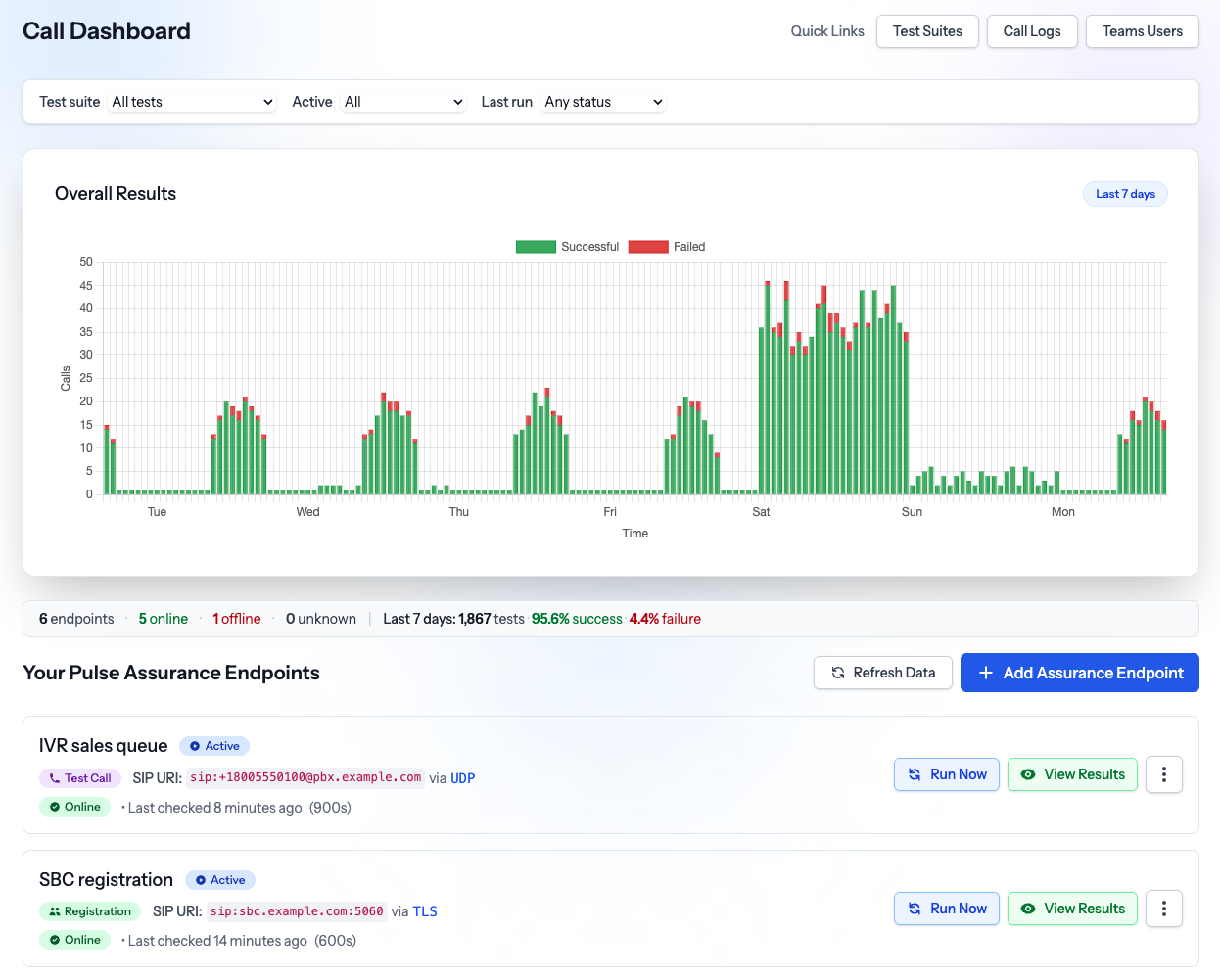Expand the Last run status dropdown
Image resolution: width=1220 pixels, height=980 pixels.
point(603,102)
